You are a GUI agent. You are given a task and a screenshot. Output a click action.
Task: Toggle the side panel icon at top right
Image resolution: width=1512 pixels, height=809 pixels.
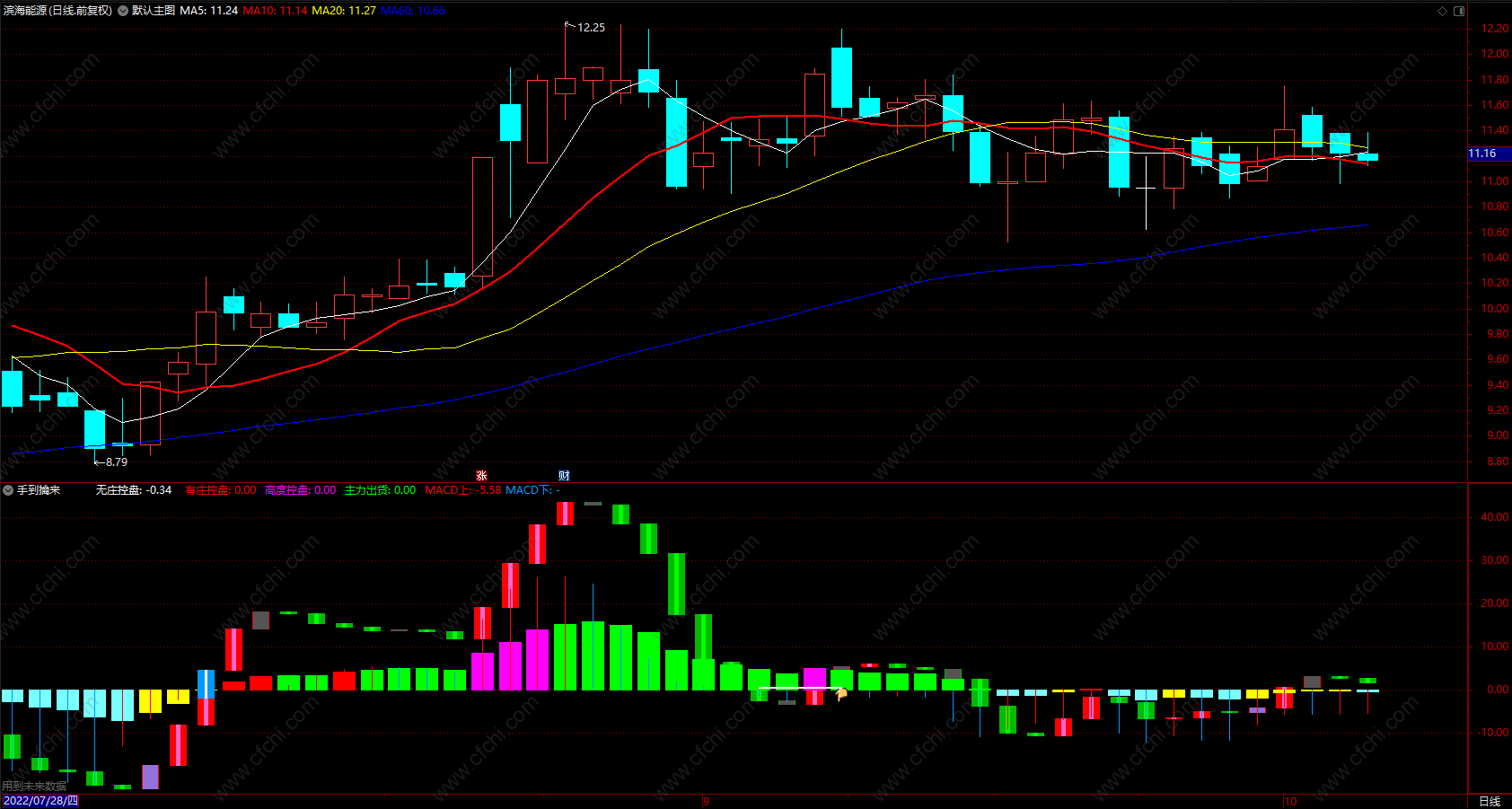1459,11
